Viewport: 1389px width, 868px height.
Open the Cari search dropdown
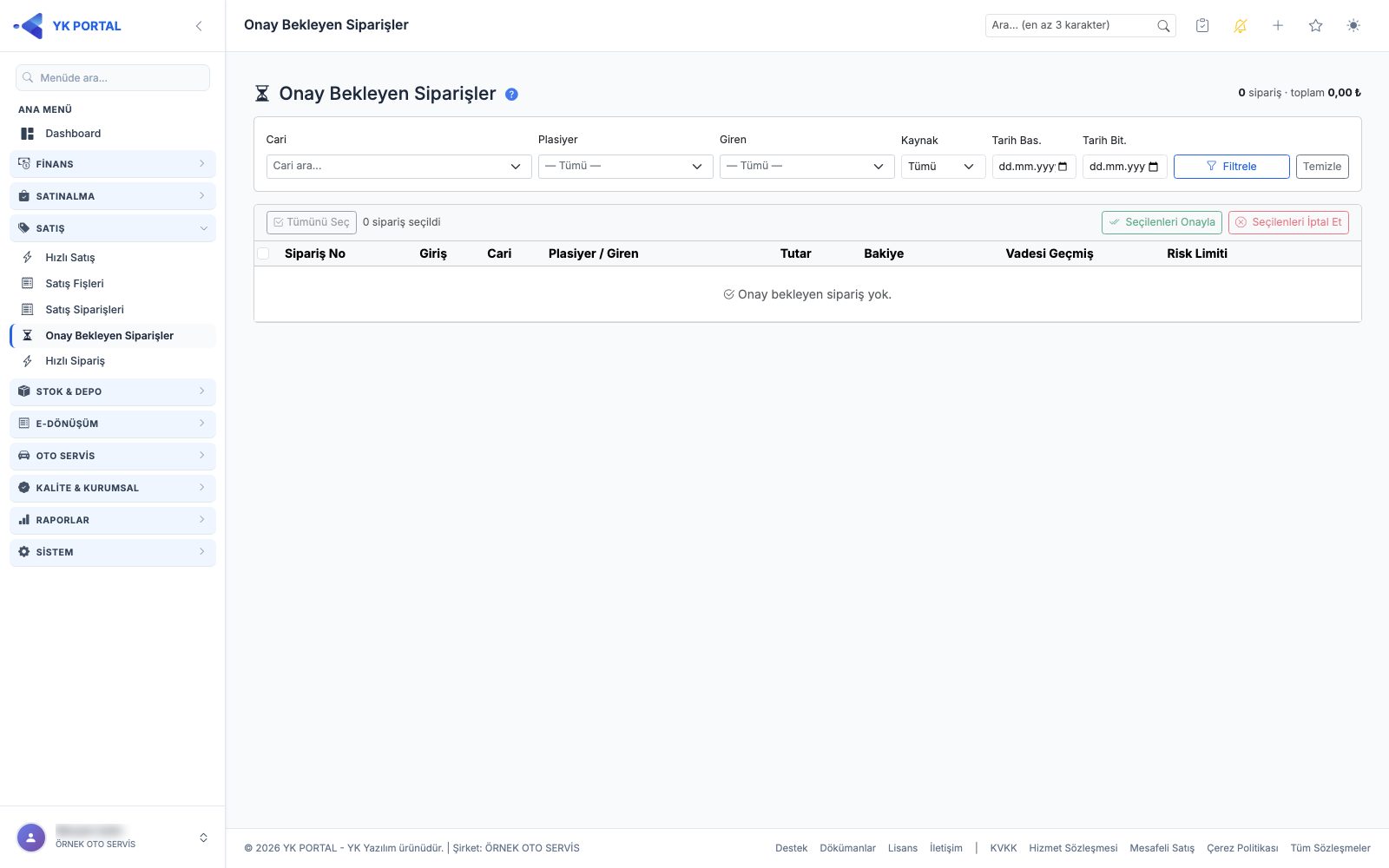(x=398, y=167)
